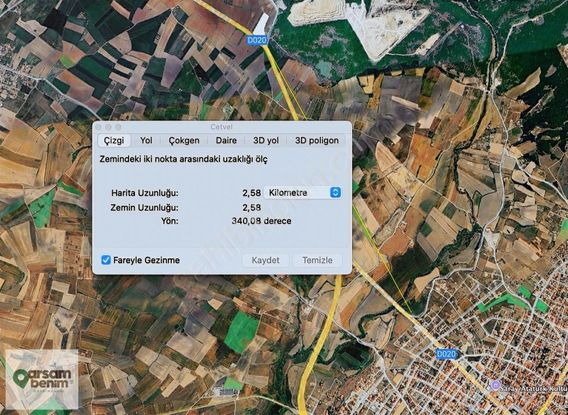Open the 3D poligon tab
568x415 pixels.
click(317, 141)
